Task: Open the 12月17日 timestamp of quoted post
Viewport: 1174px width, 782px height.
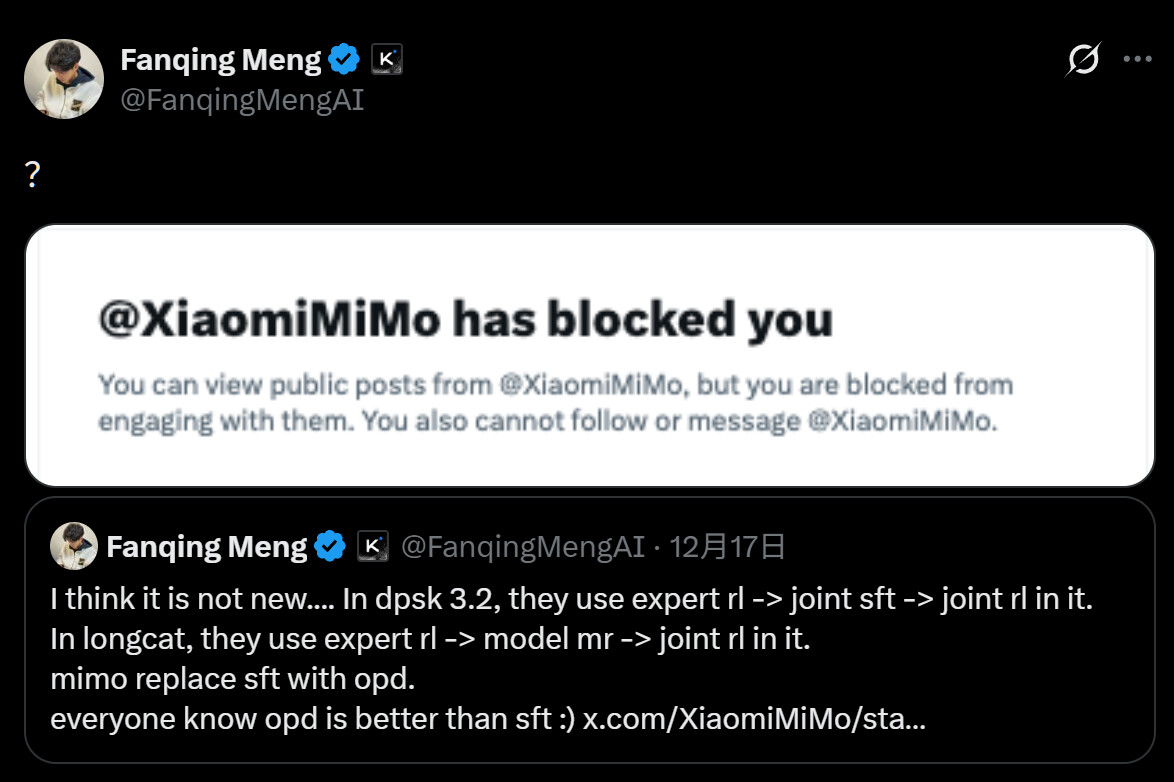Action: coord(726,547)
